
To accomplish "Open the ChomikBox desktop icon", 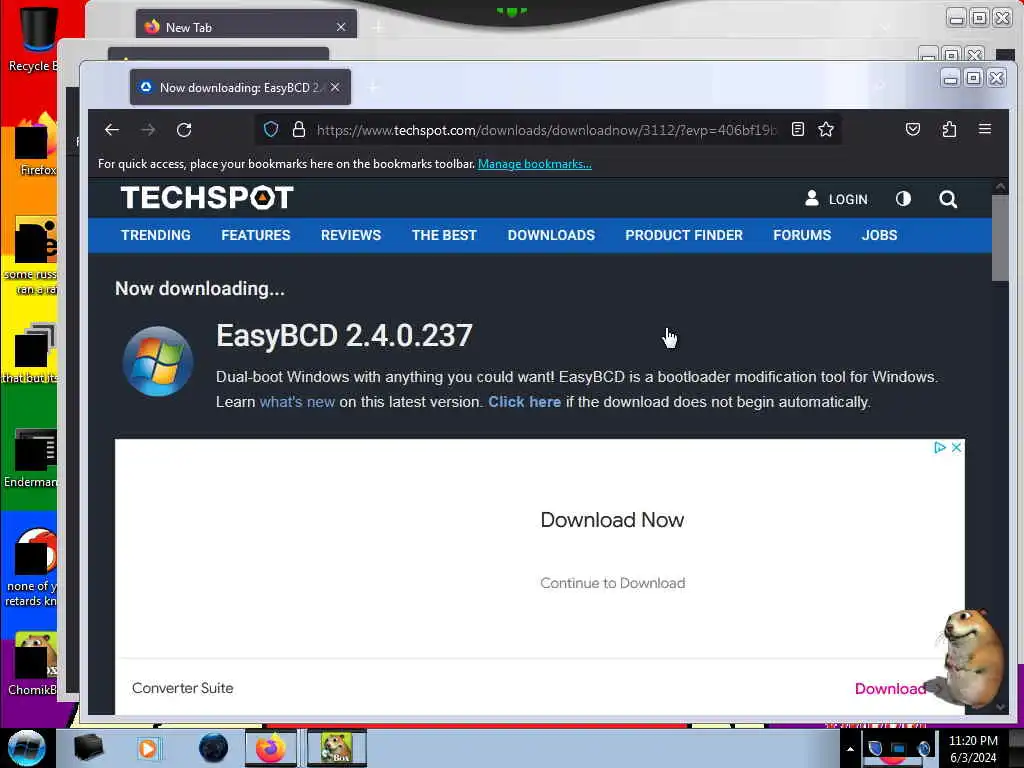I will [x=33, y=664].
